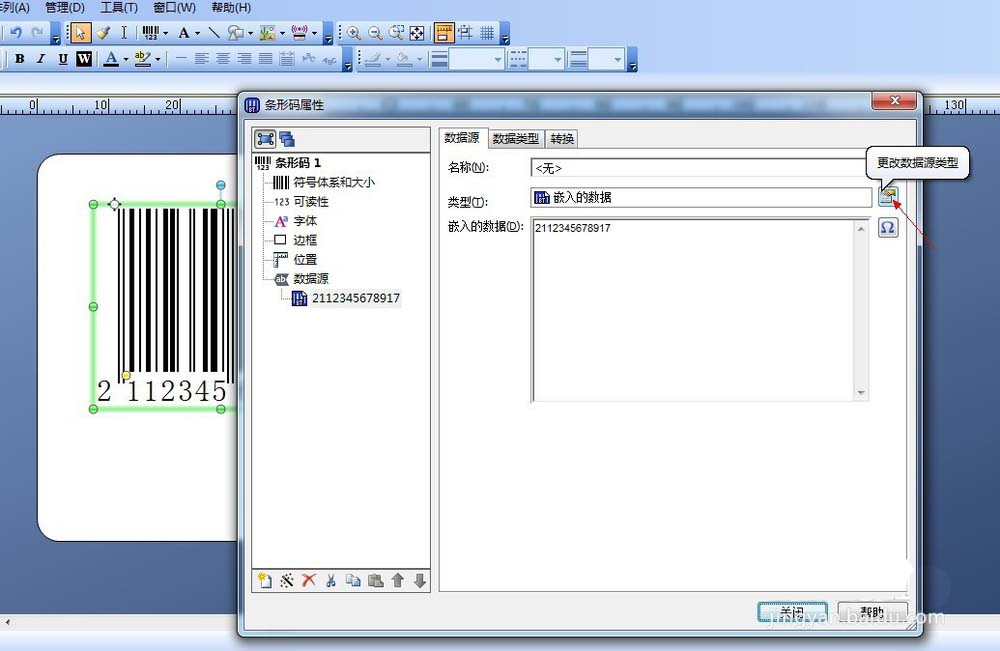Click the Undo arrow in the toolbar
The image size is (1000, 651).
click(16, 33)
